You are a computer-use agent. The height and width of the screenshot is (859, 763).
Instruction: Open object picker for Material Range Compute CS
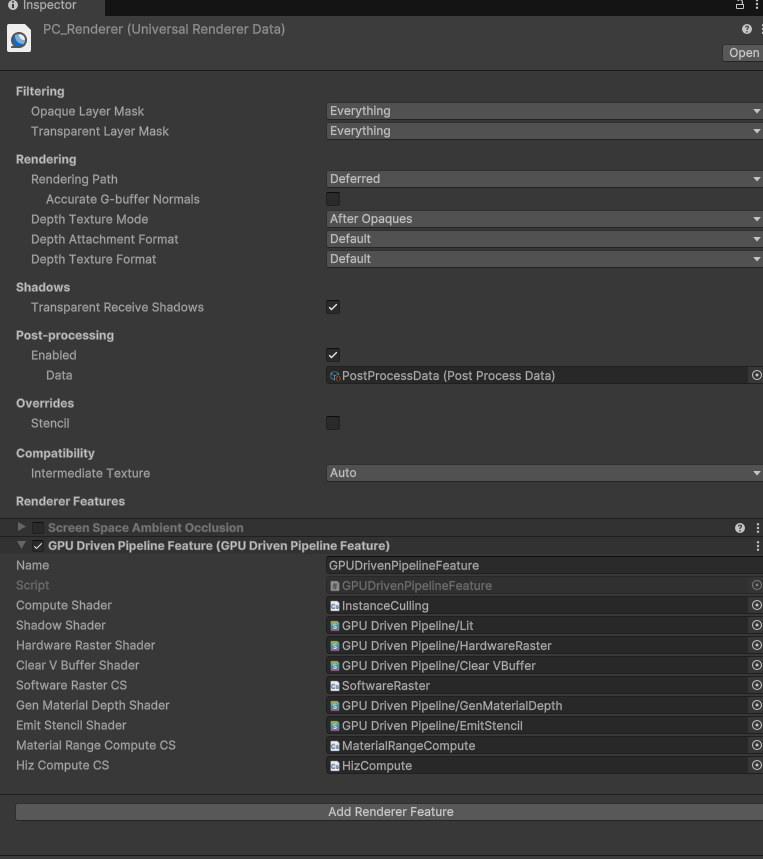tap(756, 745)
